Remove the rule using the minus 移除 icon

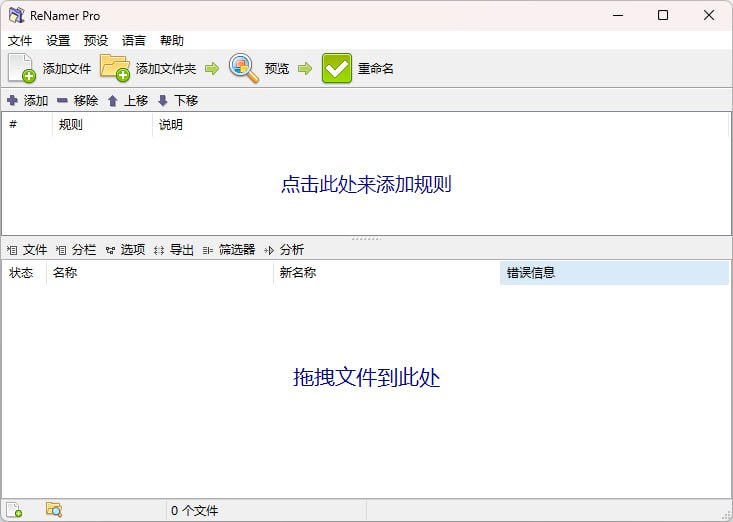pos(62,101)
